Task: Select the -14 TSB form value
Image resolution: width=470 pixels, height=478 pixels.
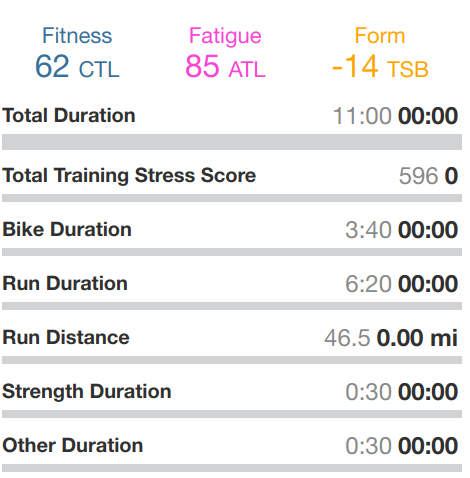Action: click(x=380, y=66)
